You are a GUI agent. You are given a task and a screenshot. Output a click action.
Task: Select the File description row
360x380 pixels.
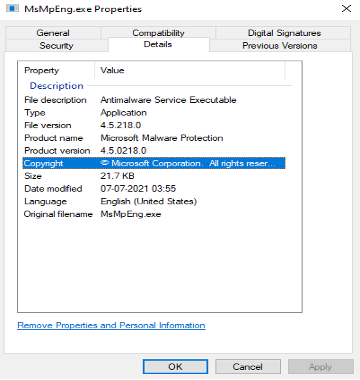click(154, 100)
